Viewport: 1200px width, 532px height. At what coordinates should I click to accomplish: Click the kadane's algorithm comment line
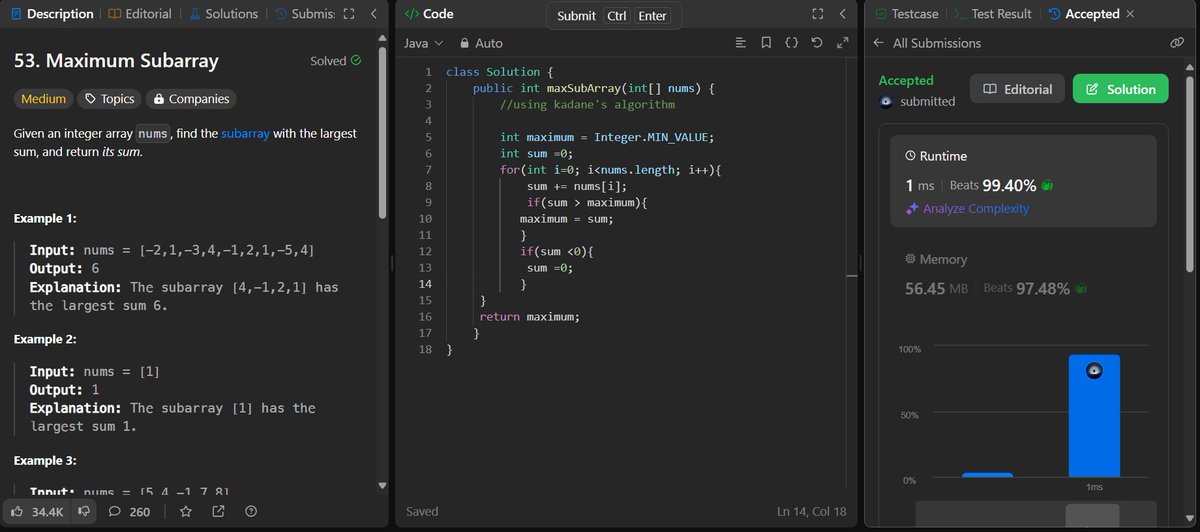coord(588,104)
